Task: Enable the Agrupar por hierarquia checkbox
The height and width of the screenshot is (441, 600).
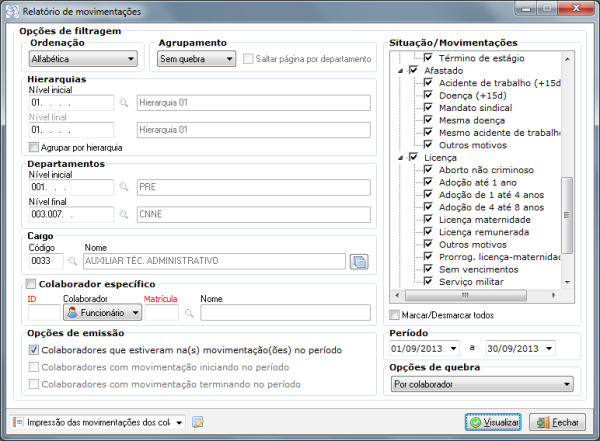Action: pyautogui.click(x=34, y=147)
